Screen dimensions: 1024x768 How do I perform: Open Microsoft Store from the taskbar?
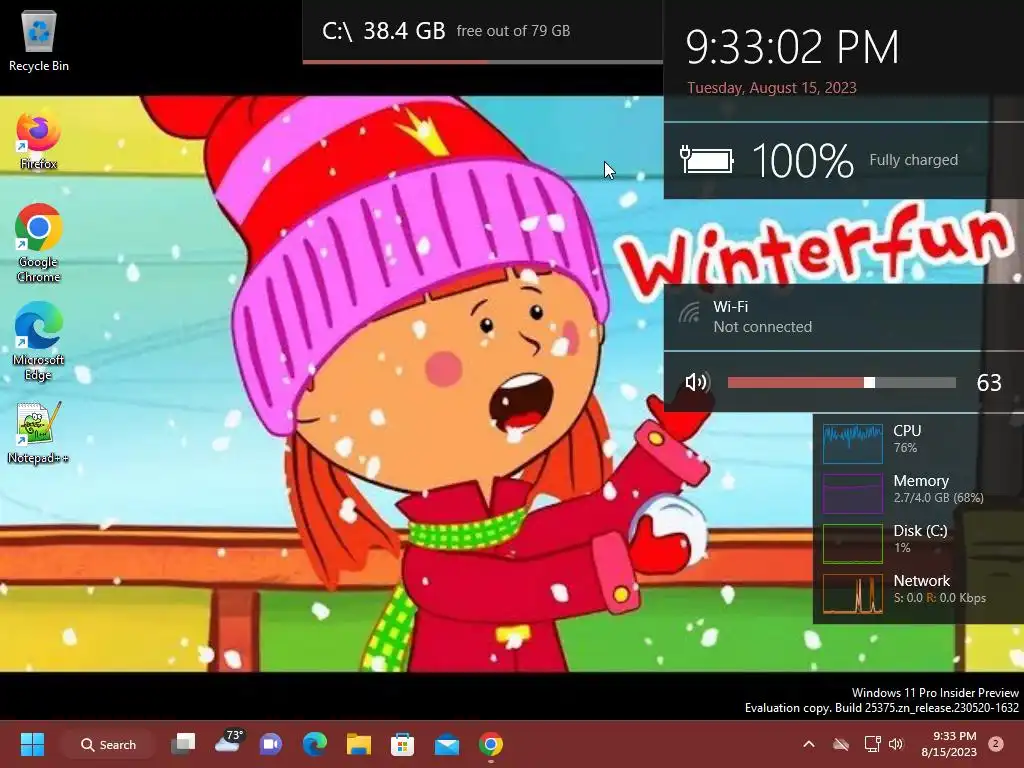tap(402, 744)
